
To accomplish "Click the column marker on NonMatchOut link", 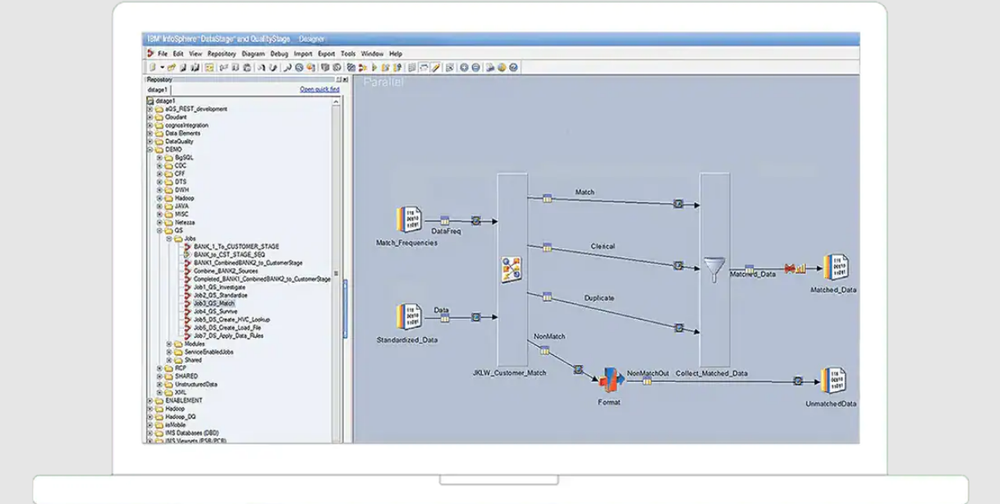I will 647,382.
